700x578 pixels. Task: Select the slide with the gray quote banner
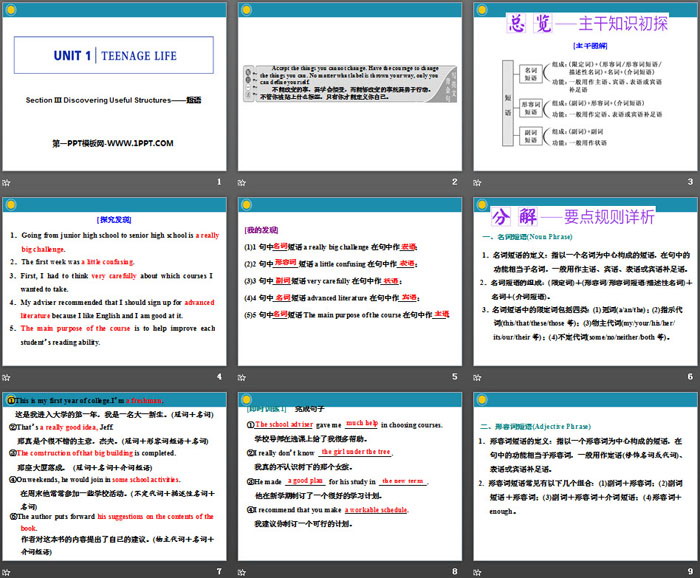[349, 86]
